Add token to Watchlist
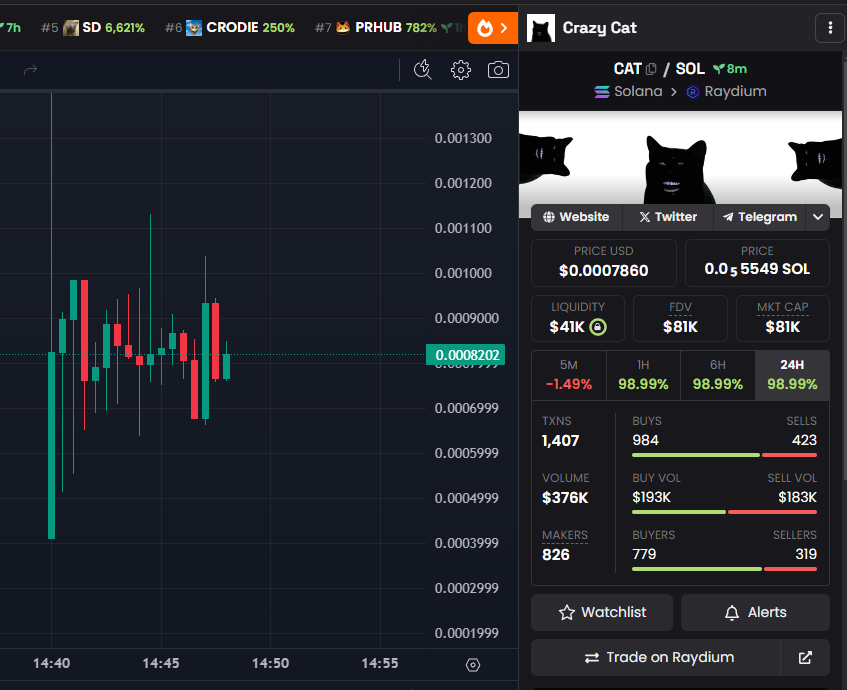 point(602,612)
